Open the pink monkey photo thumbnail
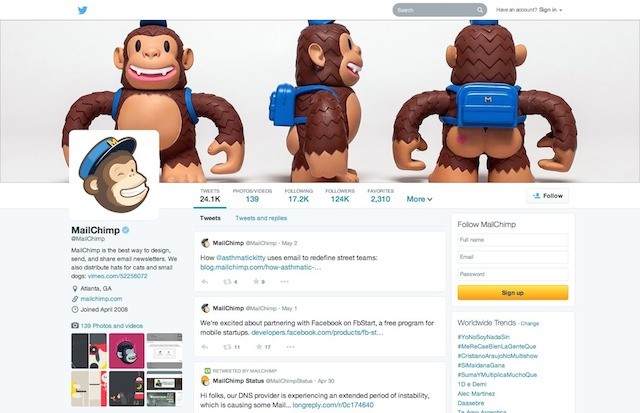This screenshot has width=640, height=413. coord(127,351)
